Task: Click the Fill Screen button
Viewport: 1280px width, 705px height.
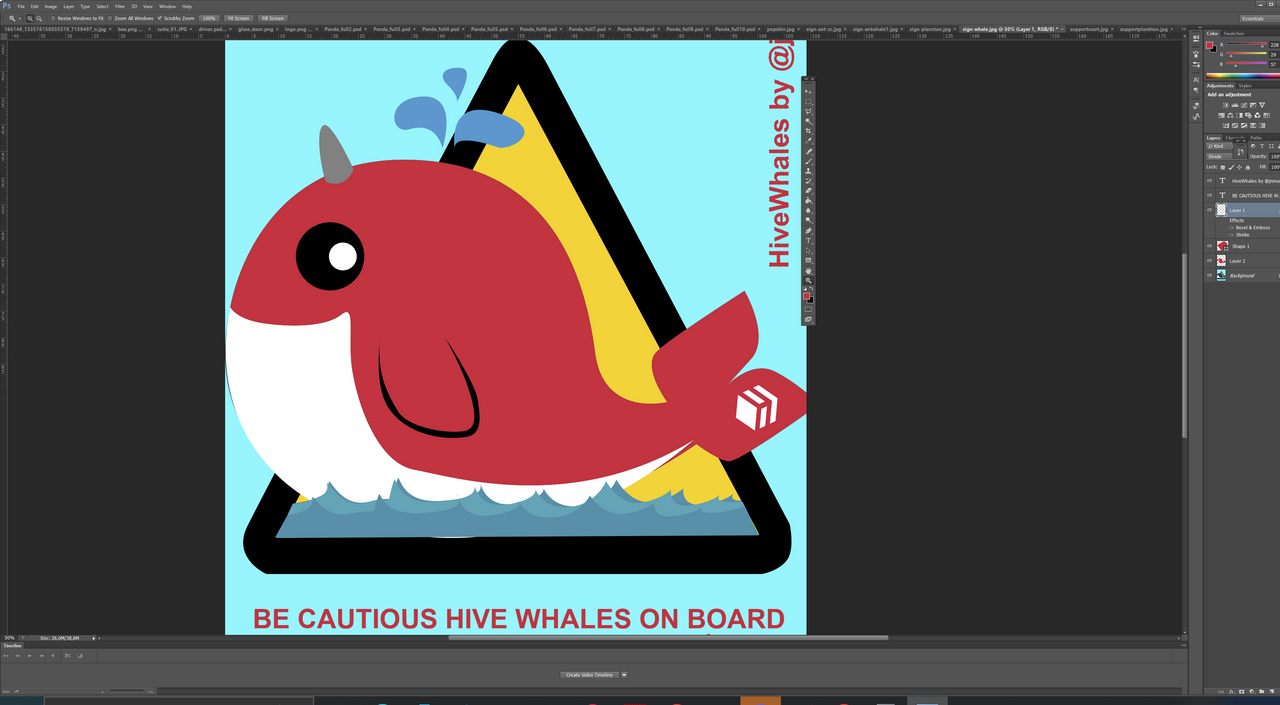Action: 272,18
